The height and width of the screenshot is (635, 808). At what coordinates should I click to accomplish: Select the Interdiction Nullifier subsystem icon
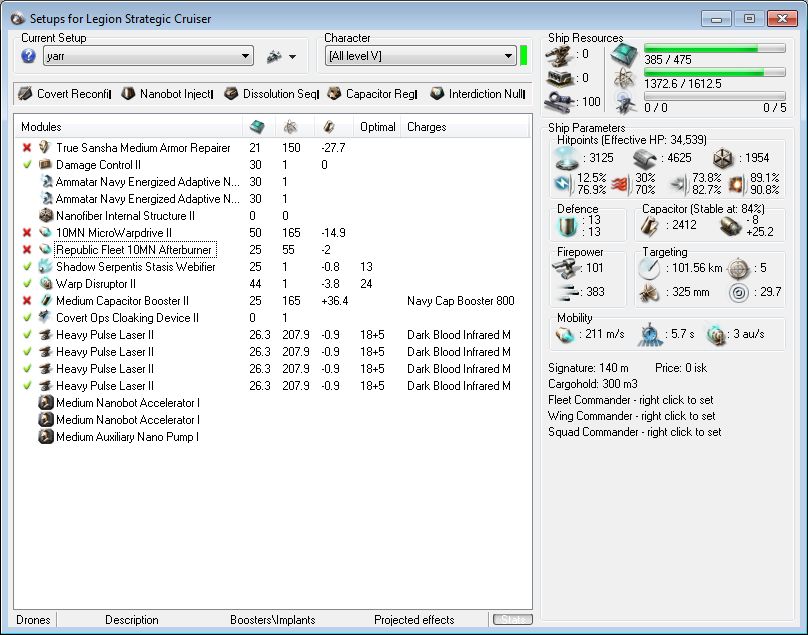coord(437,94)
